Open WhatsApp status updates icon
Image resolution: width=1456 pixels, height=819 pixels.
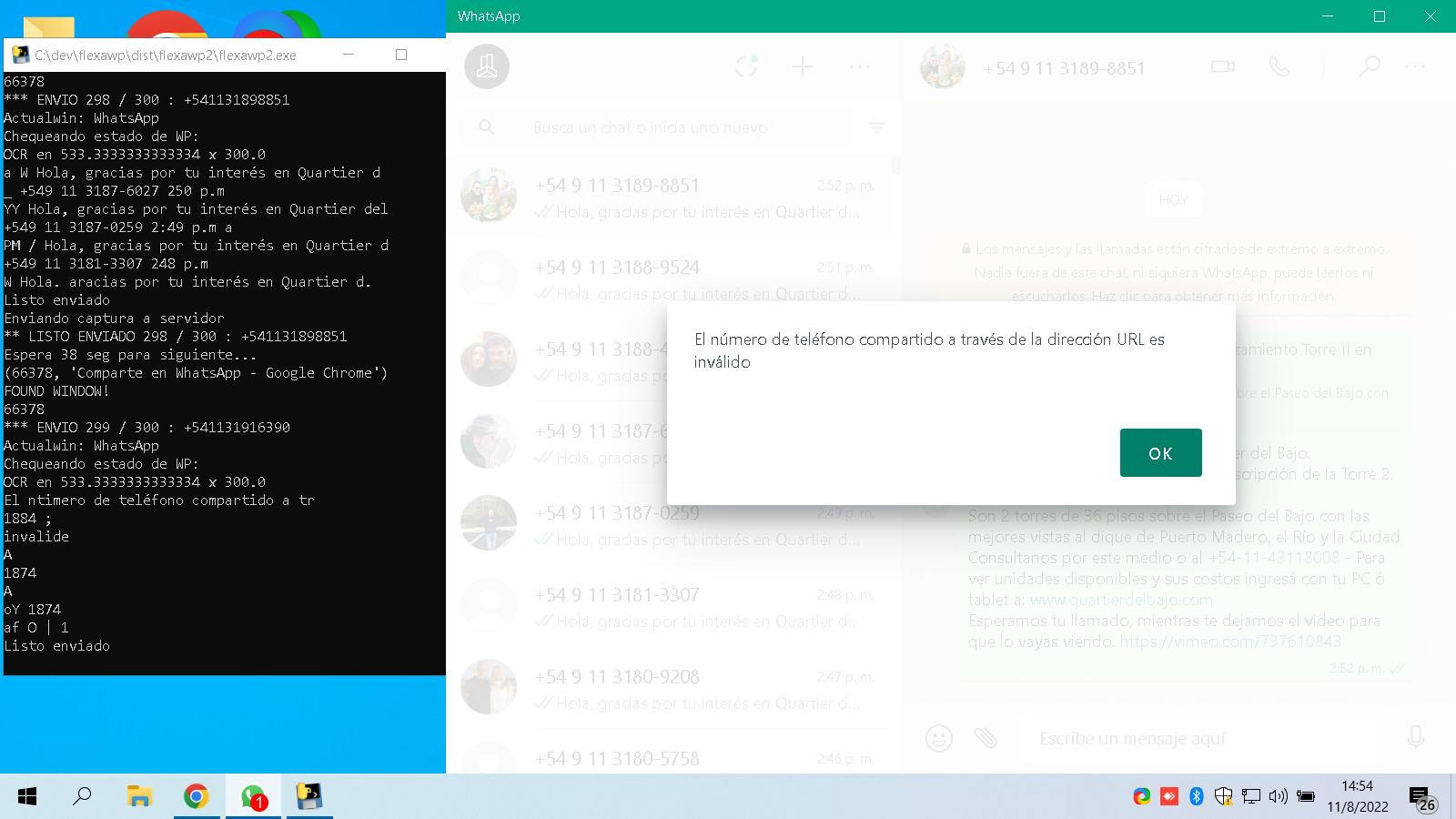[x=746, y=66]
